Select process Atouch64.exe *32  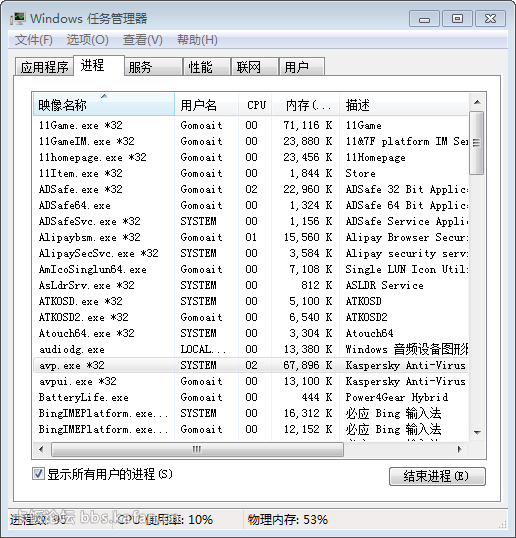250,334
